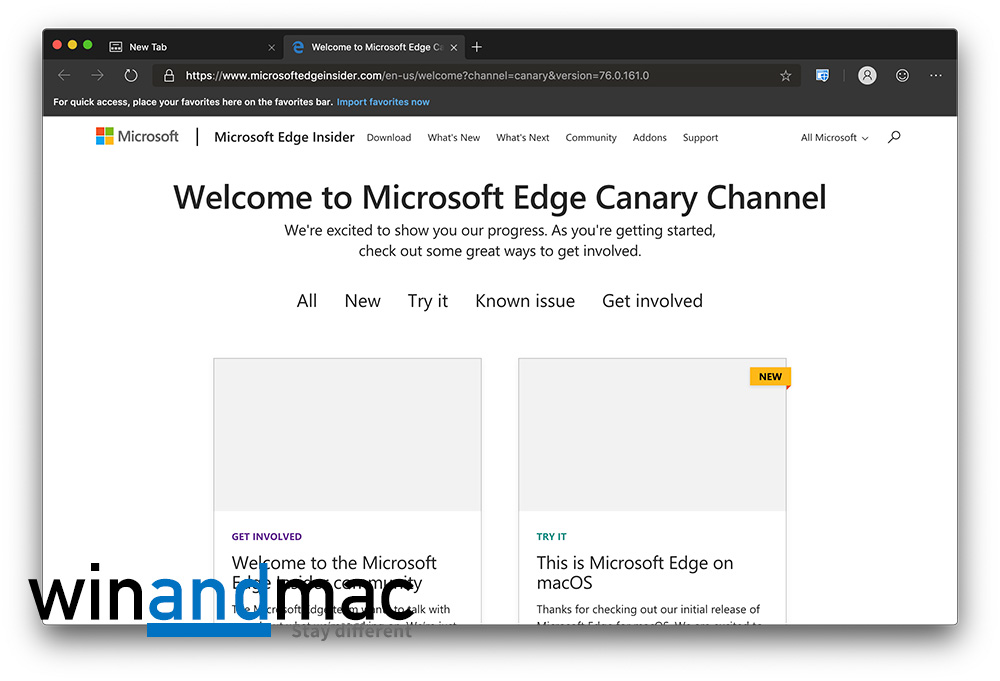The image size is (1000, 681).
Task: Click the smiley feedback icon
Action: [x=902, y=75]
